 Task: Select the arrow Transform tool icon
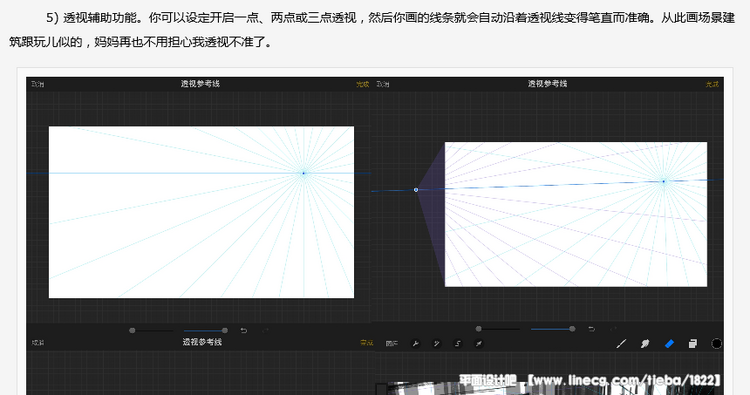479,343
